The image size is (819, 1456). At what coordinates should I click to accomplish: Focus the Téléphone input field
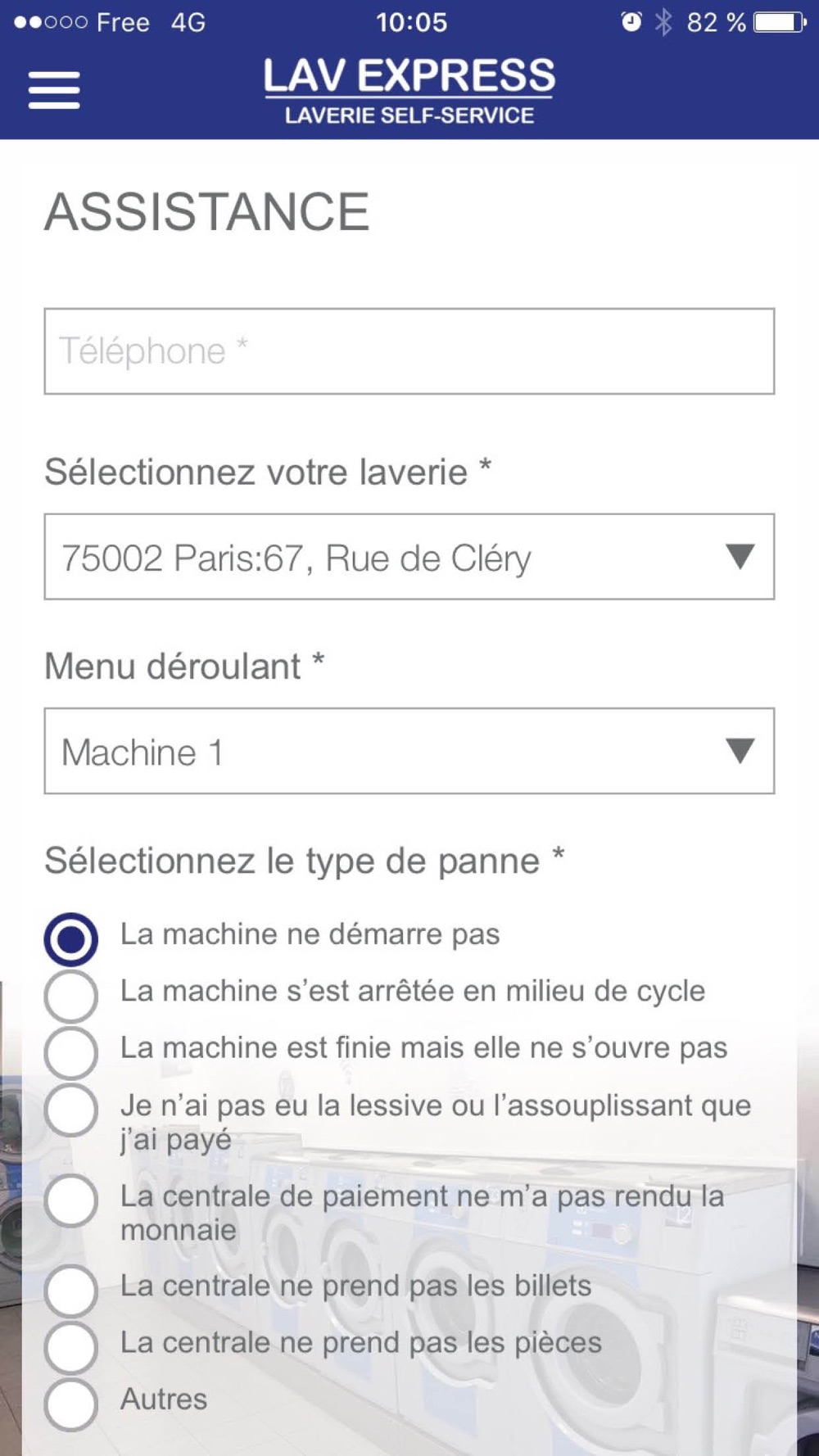pos(409,351)
